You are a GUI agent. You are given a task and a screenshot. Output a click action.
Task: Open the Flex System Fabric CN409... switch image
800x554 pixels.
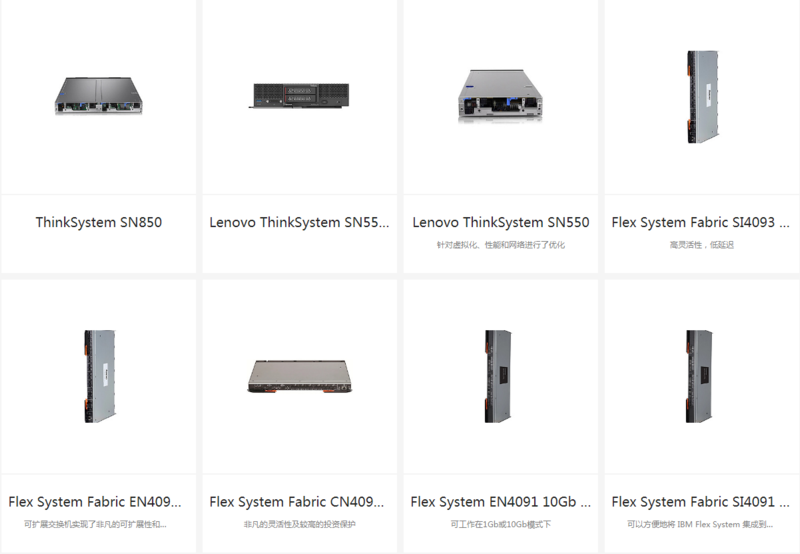click(x=300, y=376)
